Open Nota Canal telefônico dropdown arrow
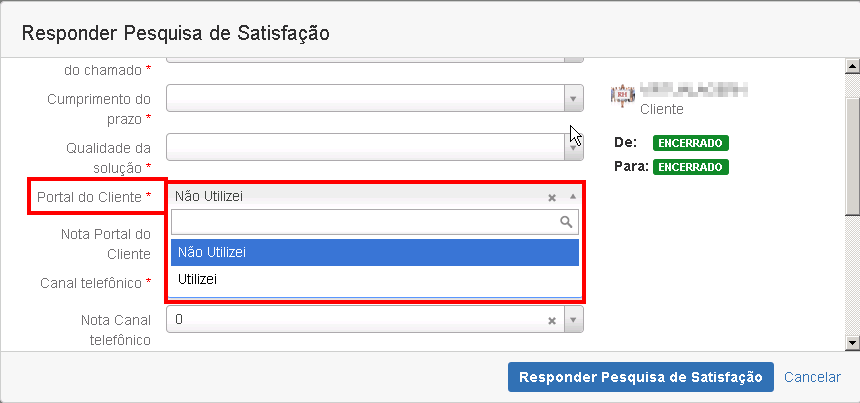 pyautogui.click(x=573, y=320)
